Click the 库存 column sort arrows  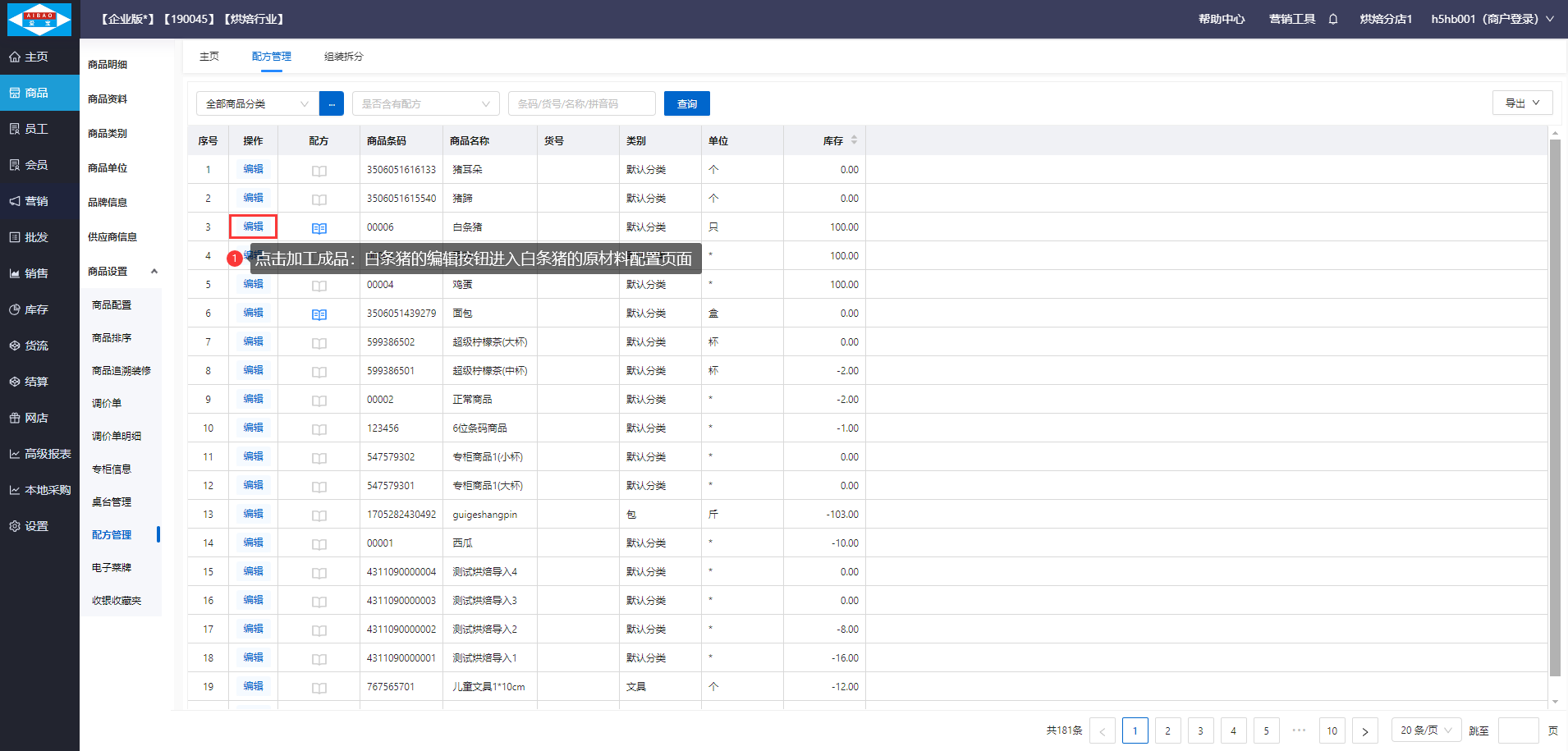[854, 140]
